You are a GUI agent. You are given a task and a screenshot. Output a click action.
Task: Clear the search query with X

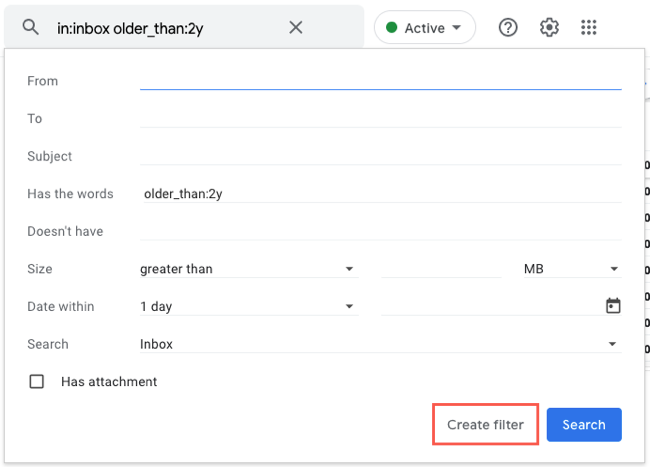tap(296, 28)
